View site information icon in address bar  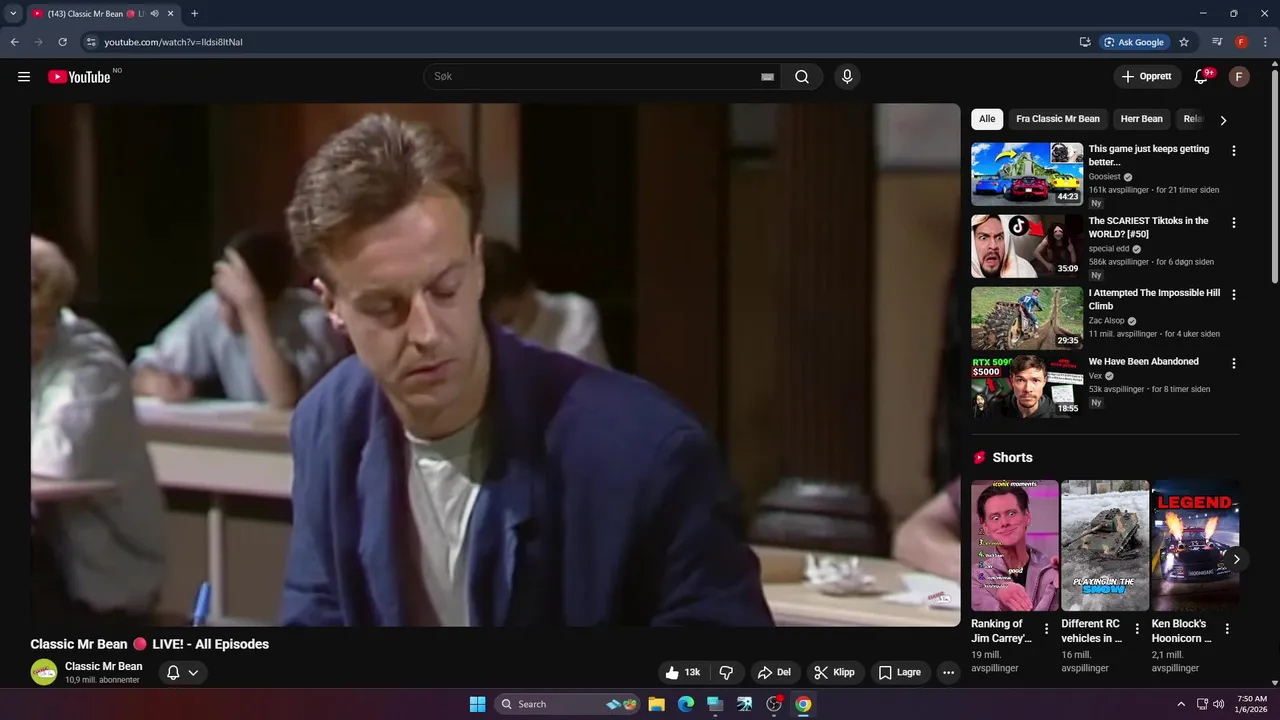[91, 42]
